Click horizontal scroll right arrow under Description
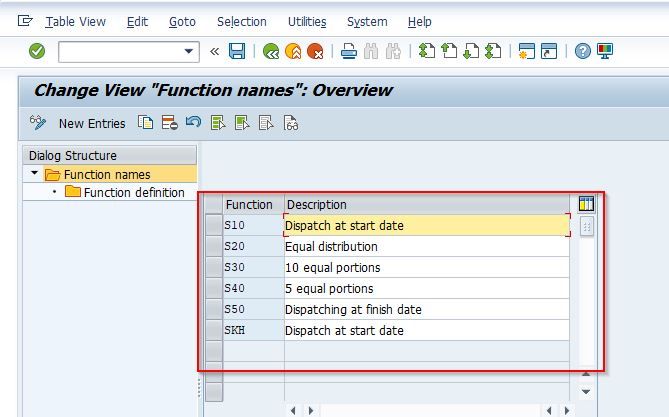The width and height of the screenshot is (669, 417). point(311,411)
